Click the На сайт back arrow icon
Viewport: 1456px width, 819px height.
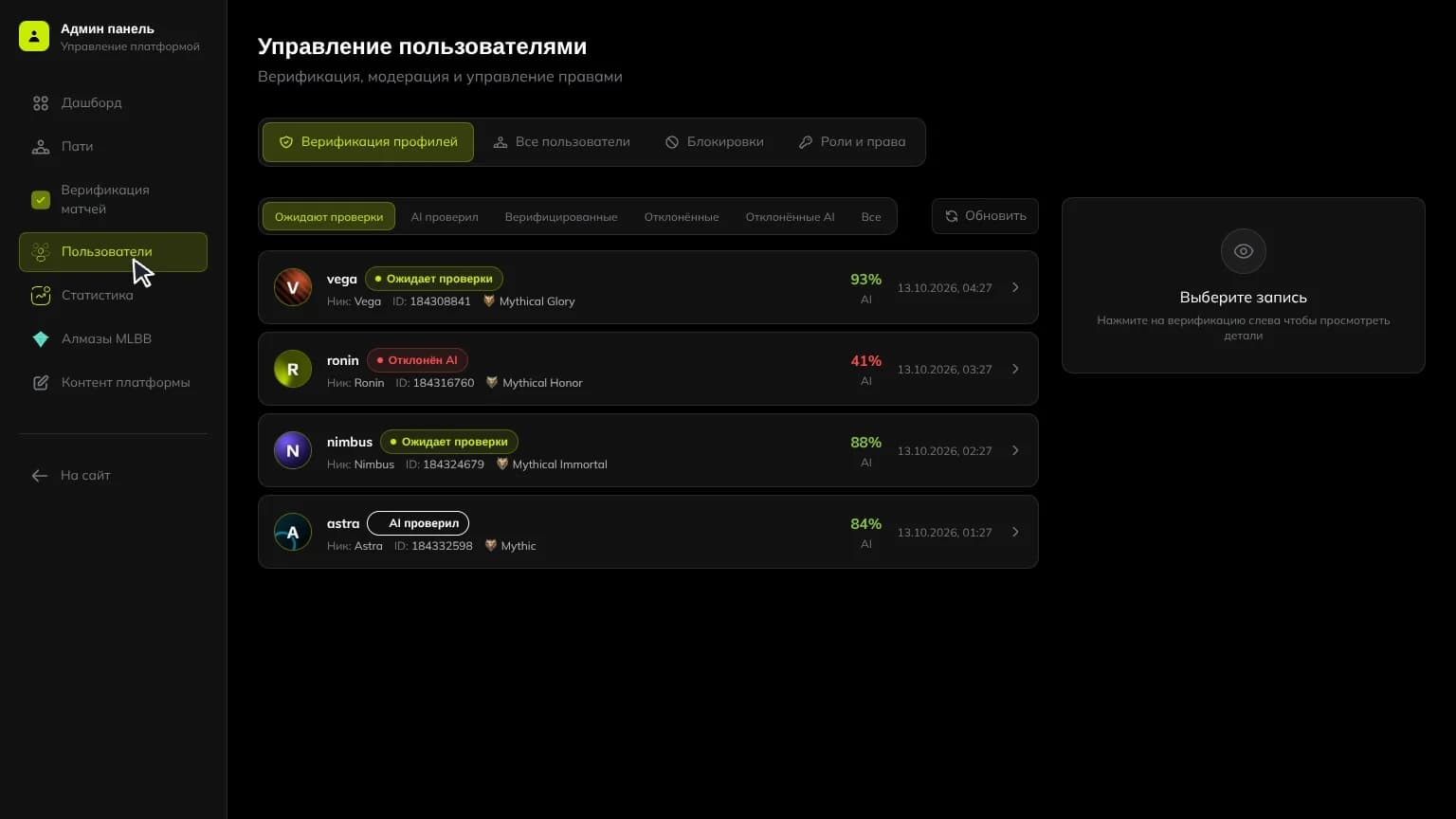pos(40,476)
